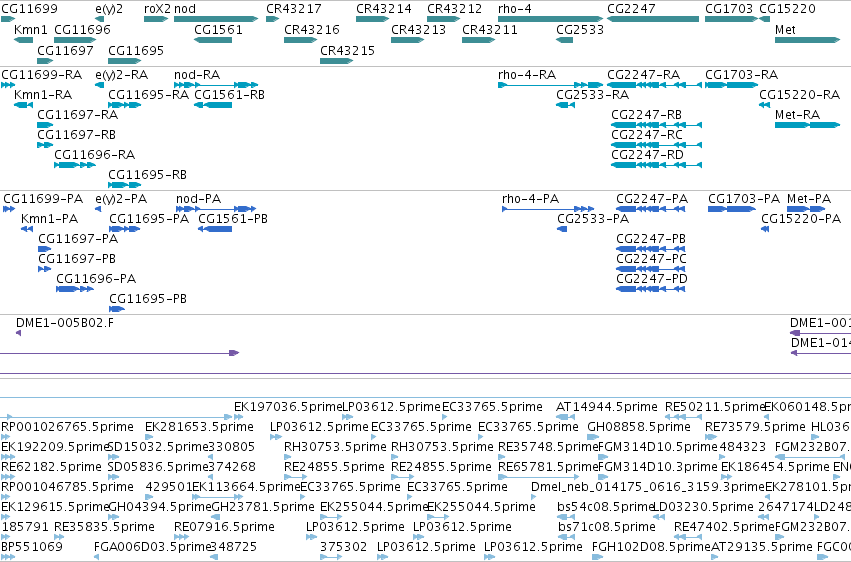Click the CG1703-RA transcript label
851x562 pixels.
(741, 74)
